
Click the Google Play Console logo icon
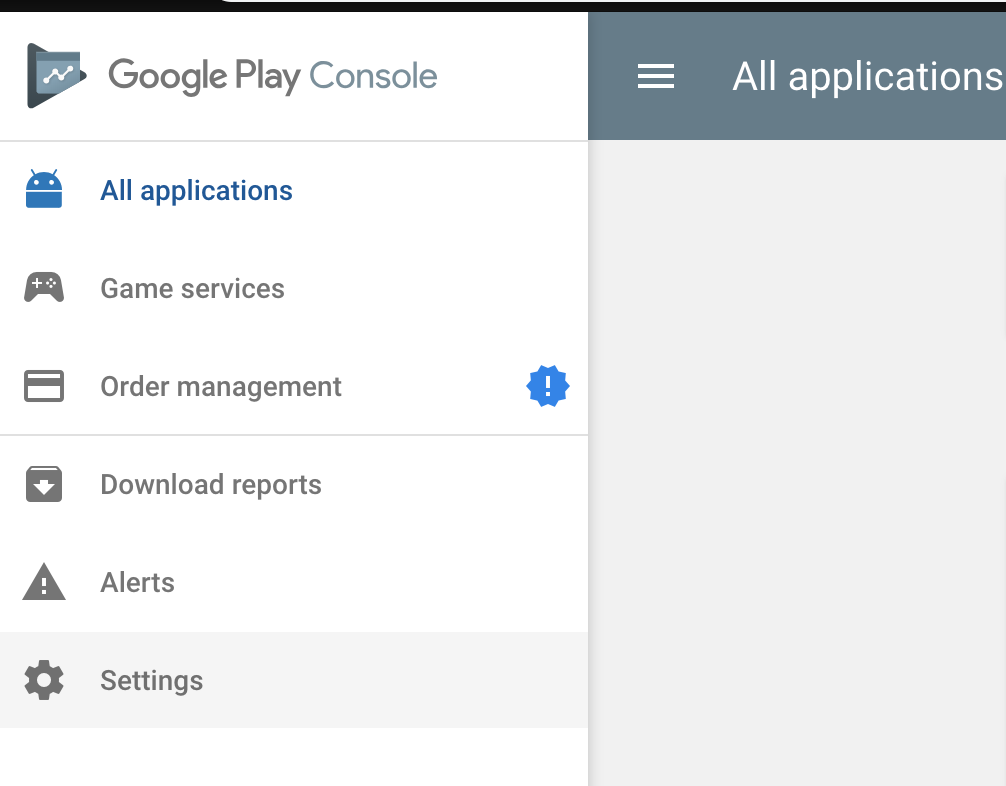tap(56, 76)
